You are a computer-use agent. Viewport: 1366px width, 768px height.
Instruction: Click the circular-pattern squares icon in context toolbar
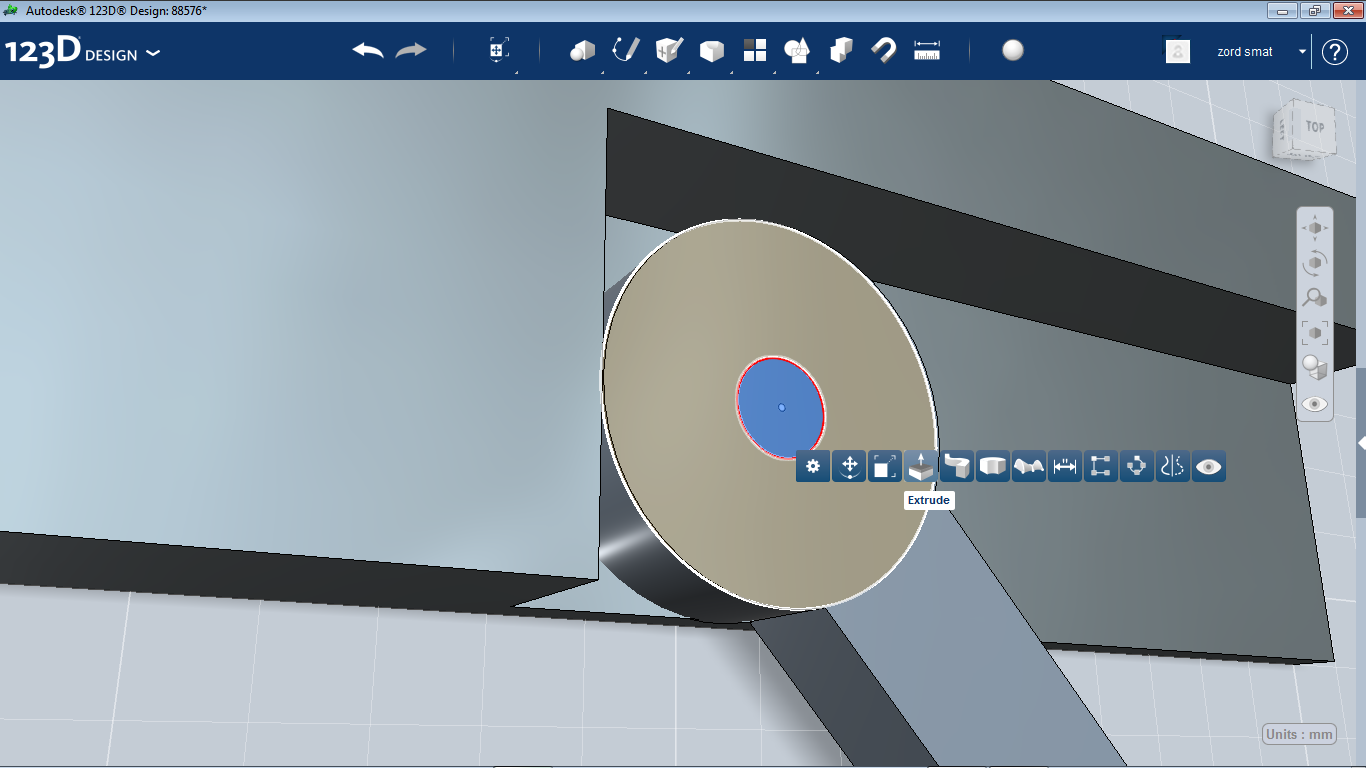tap(1137, 466)
